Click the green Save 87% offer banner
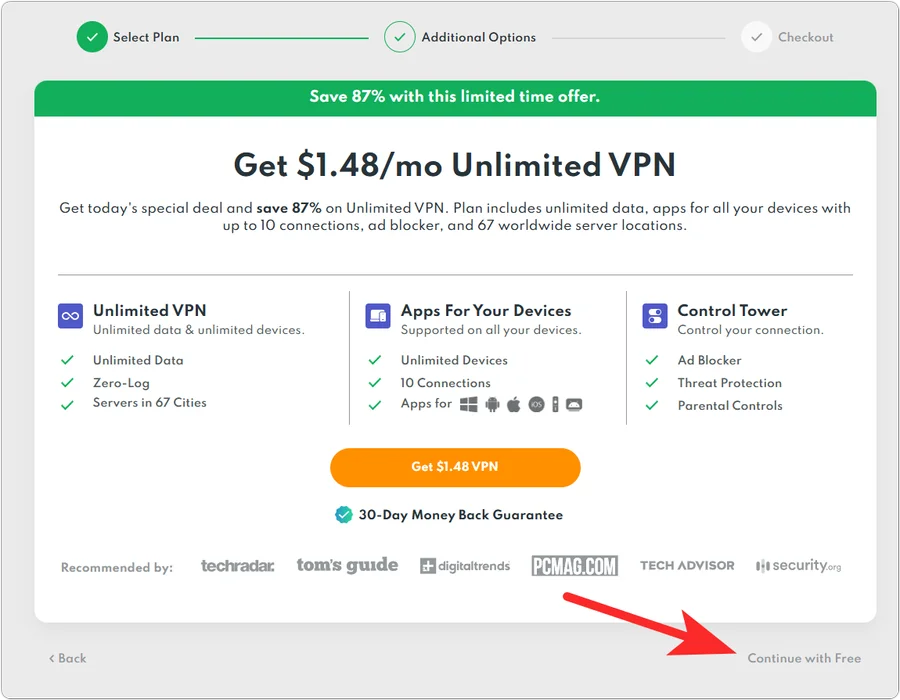The image size is (900, 700). pyautogui.click(x=455, y=97)
